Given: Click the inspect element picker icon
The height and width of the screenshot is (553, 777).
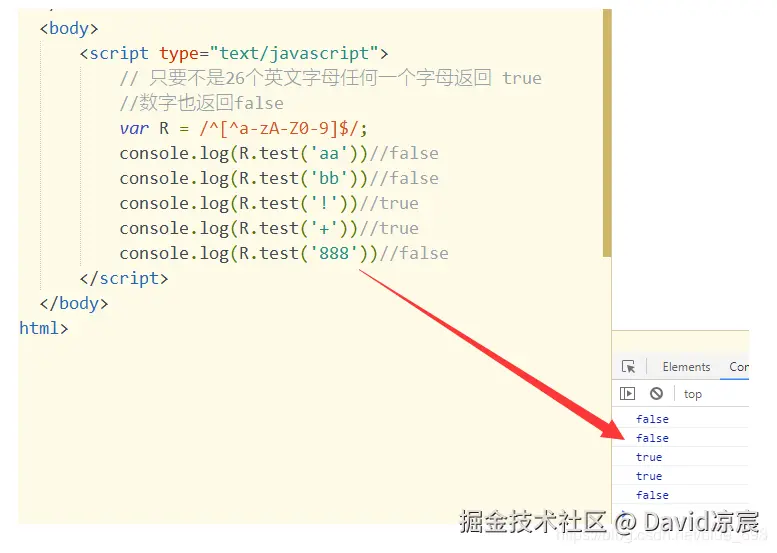Looking at the screenshot, I should click(x=628, y=367).
